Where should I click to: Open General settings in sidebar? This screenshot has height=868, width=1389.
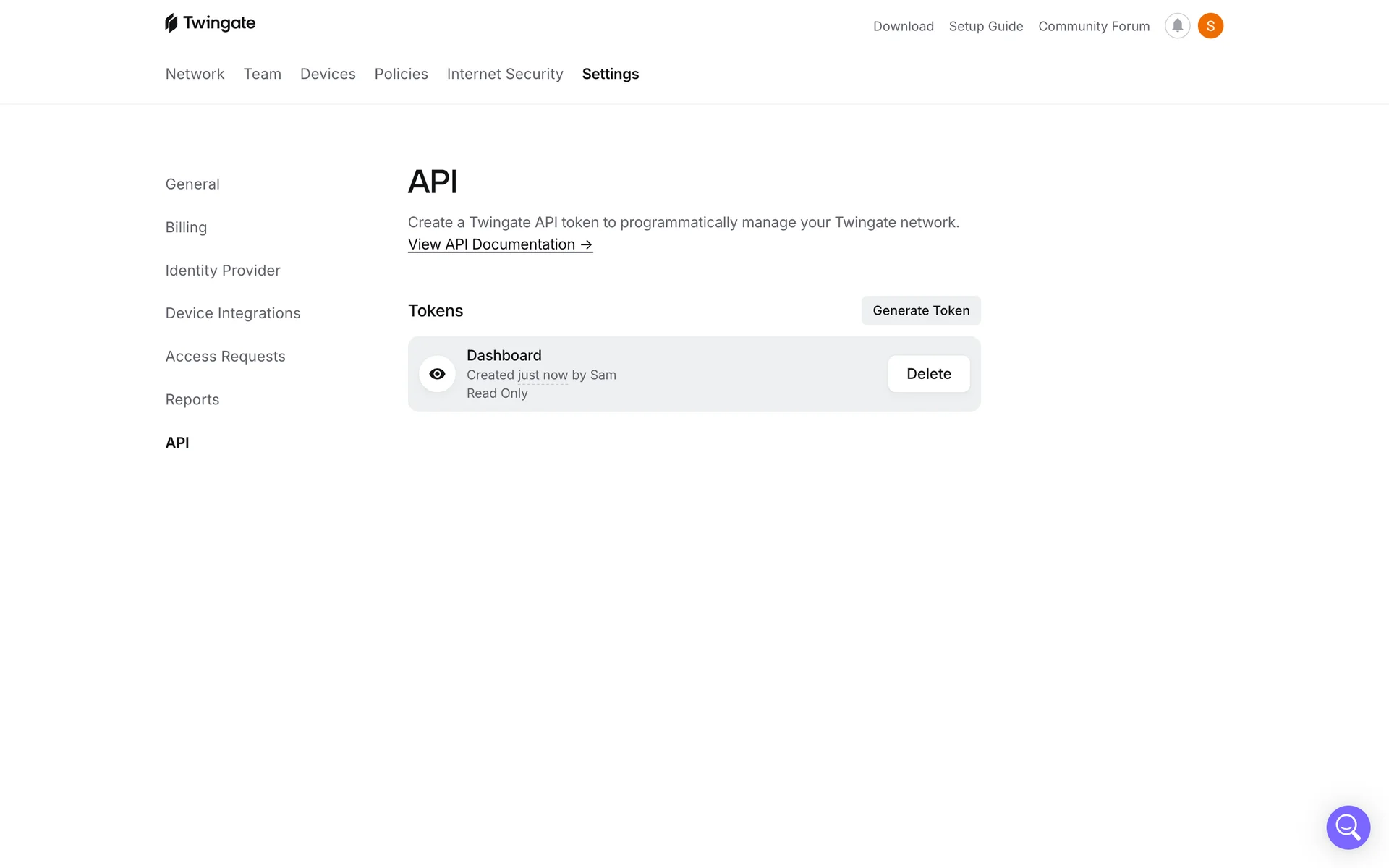point(192,184)
